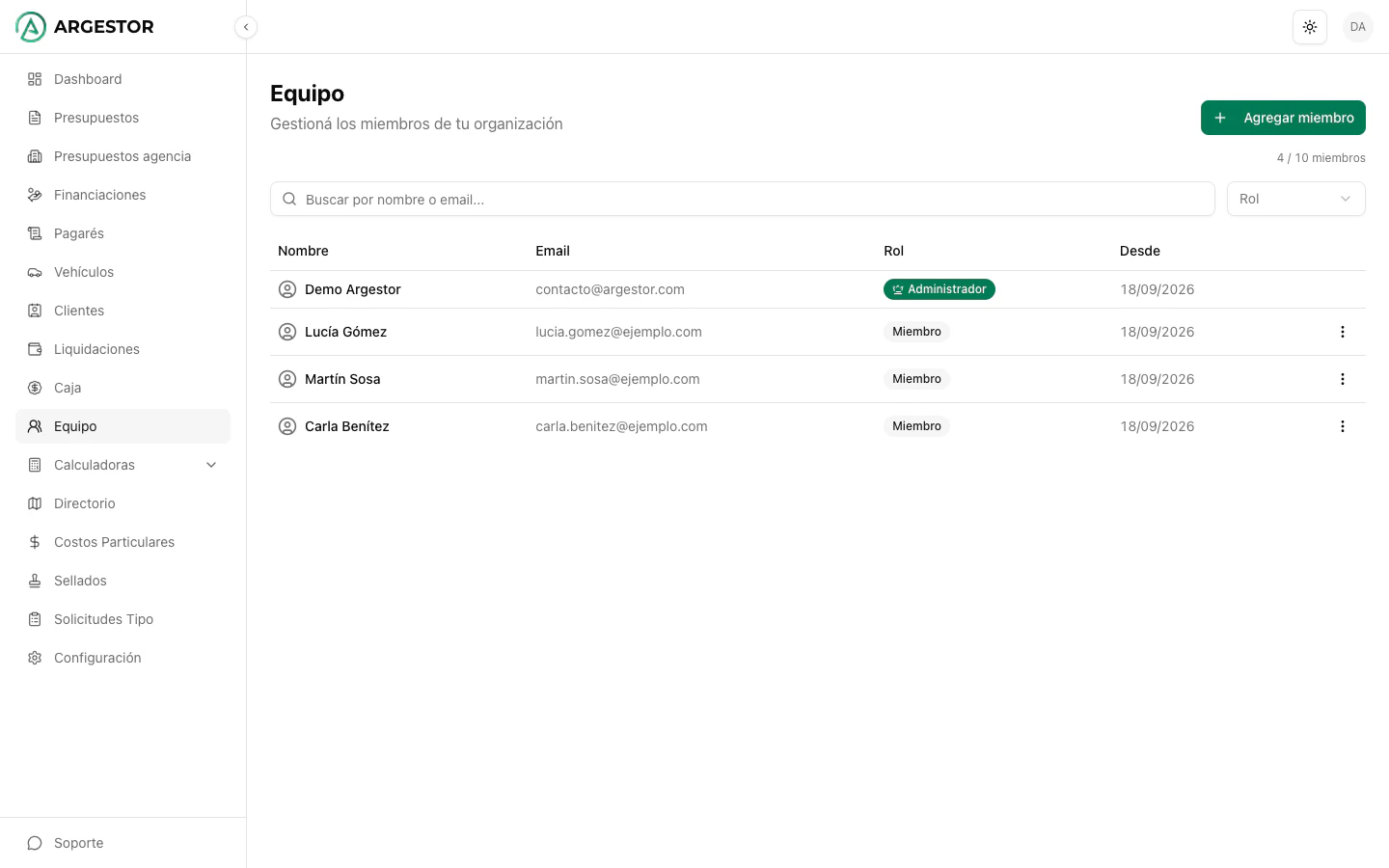This screenshot has width=1389, height=868.
Task: Open actions menu for Martín Sosa
Action: coord(1342,379)
